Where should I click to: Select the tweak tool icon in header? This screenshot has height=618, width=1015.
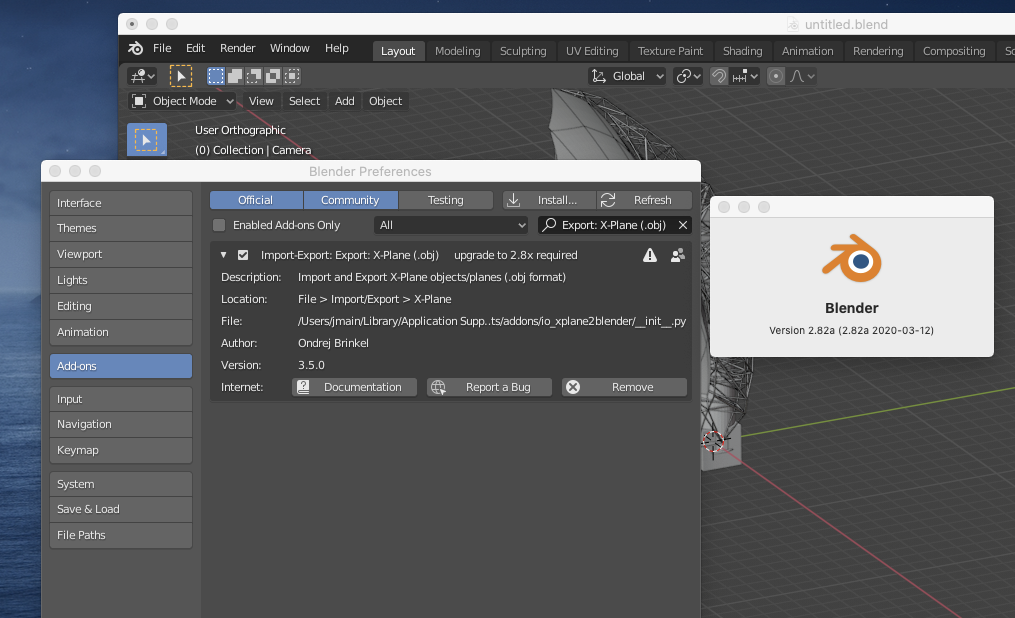pos(181,76)
